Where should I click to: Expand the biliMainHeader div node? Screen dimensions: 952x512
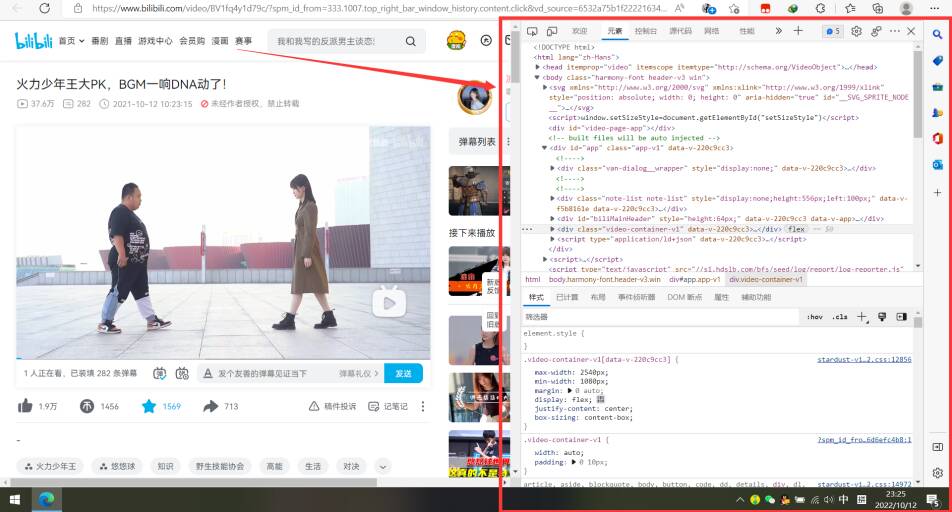[552, 219]
